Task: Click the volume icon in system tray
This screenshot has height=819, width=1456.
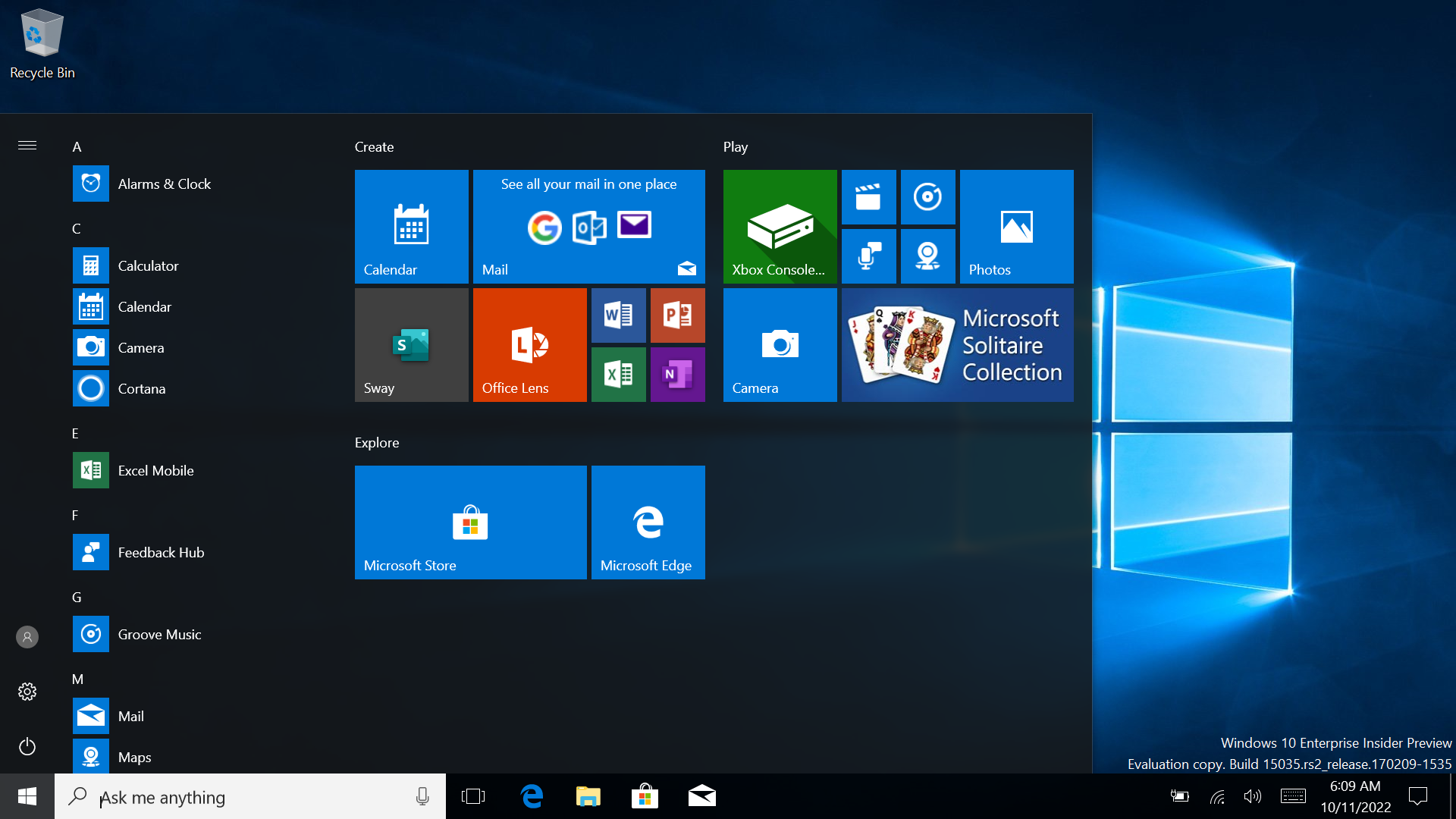Action: 1252,796
